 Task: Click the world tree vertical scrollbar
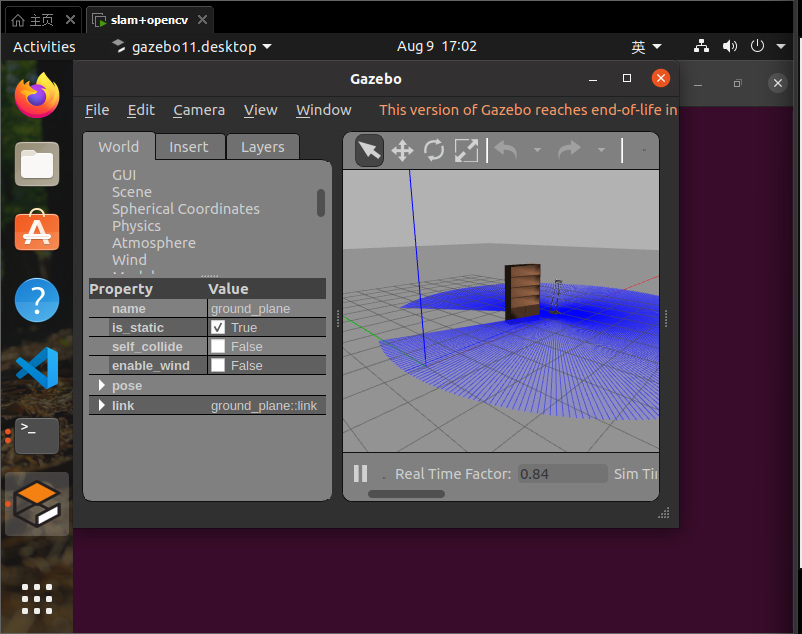coord(321,203)
